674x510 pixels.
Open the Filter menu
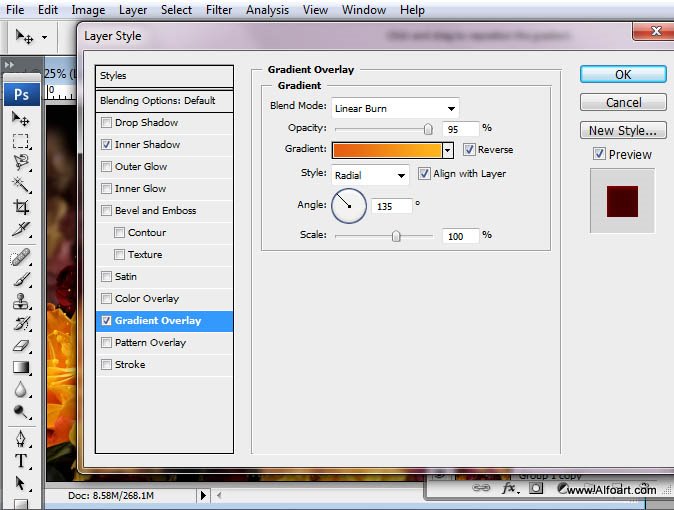click(219, 9)
